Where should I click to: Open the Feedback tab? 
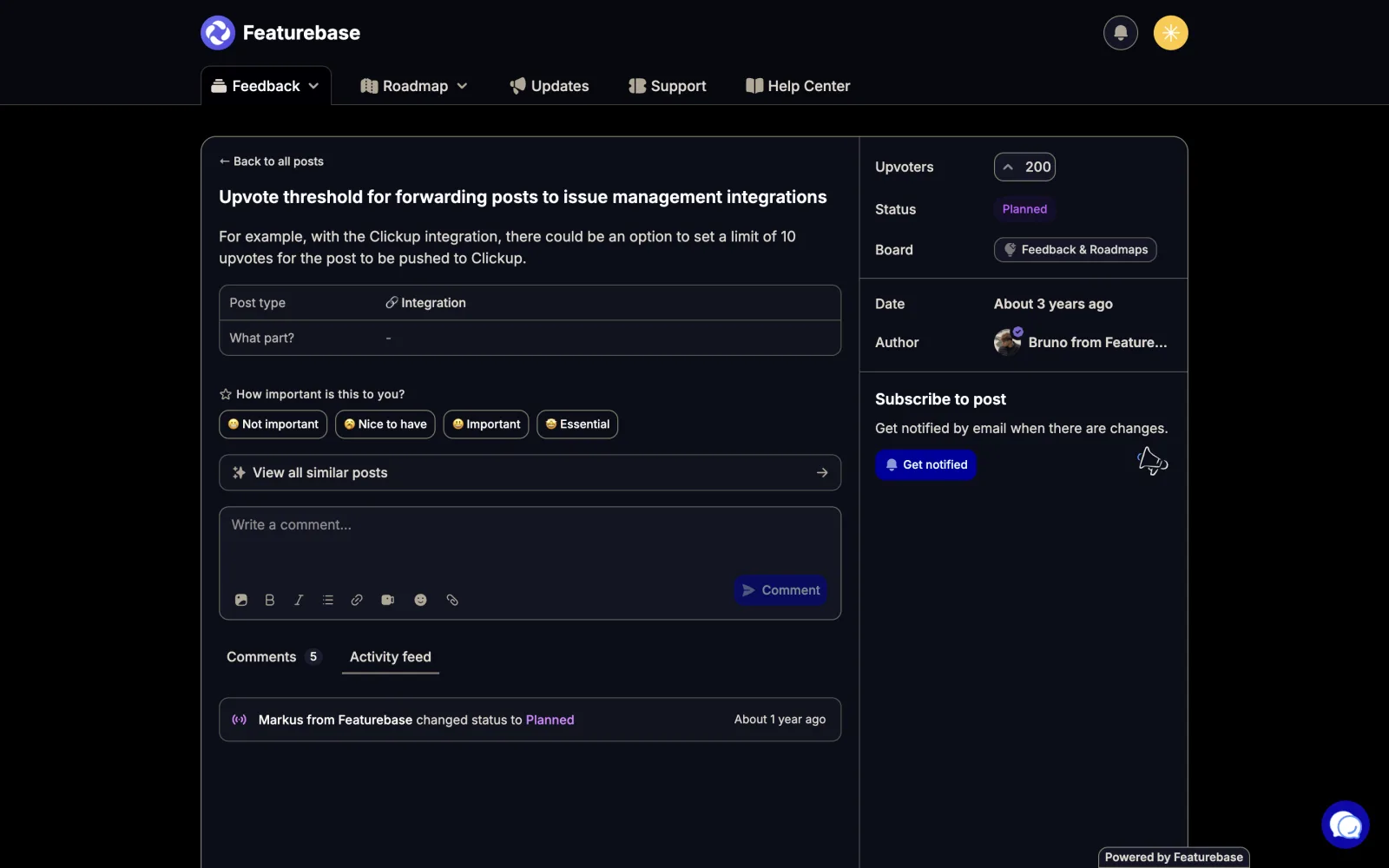point(266,86)
